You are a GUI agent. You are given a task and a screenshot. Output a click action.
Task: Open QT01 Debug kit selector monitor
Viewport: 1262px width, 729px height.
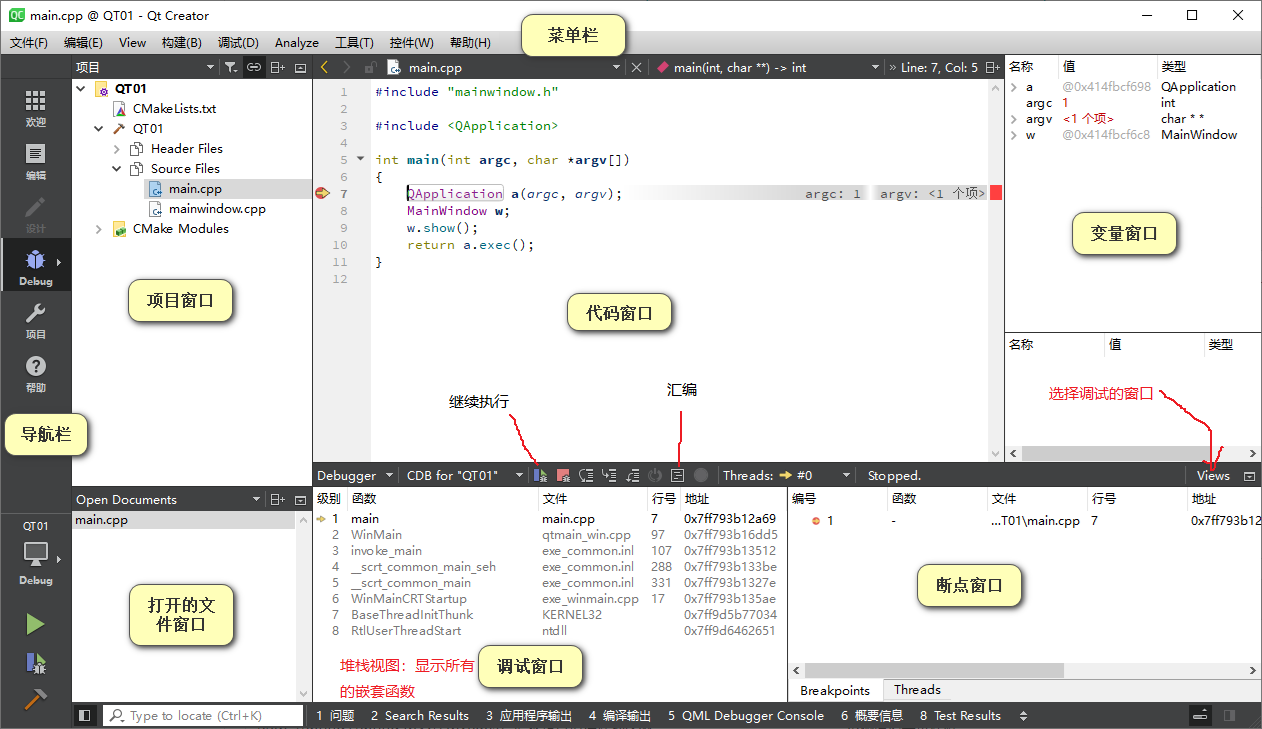[x=36, y=553]
